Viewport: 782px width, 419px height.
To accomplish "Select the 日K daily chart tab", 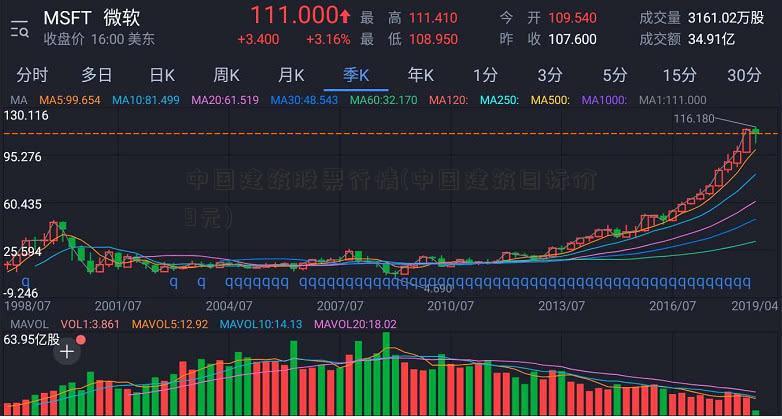I will tap(162, 75).
